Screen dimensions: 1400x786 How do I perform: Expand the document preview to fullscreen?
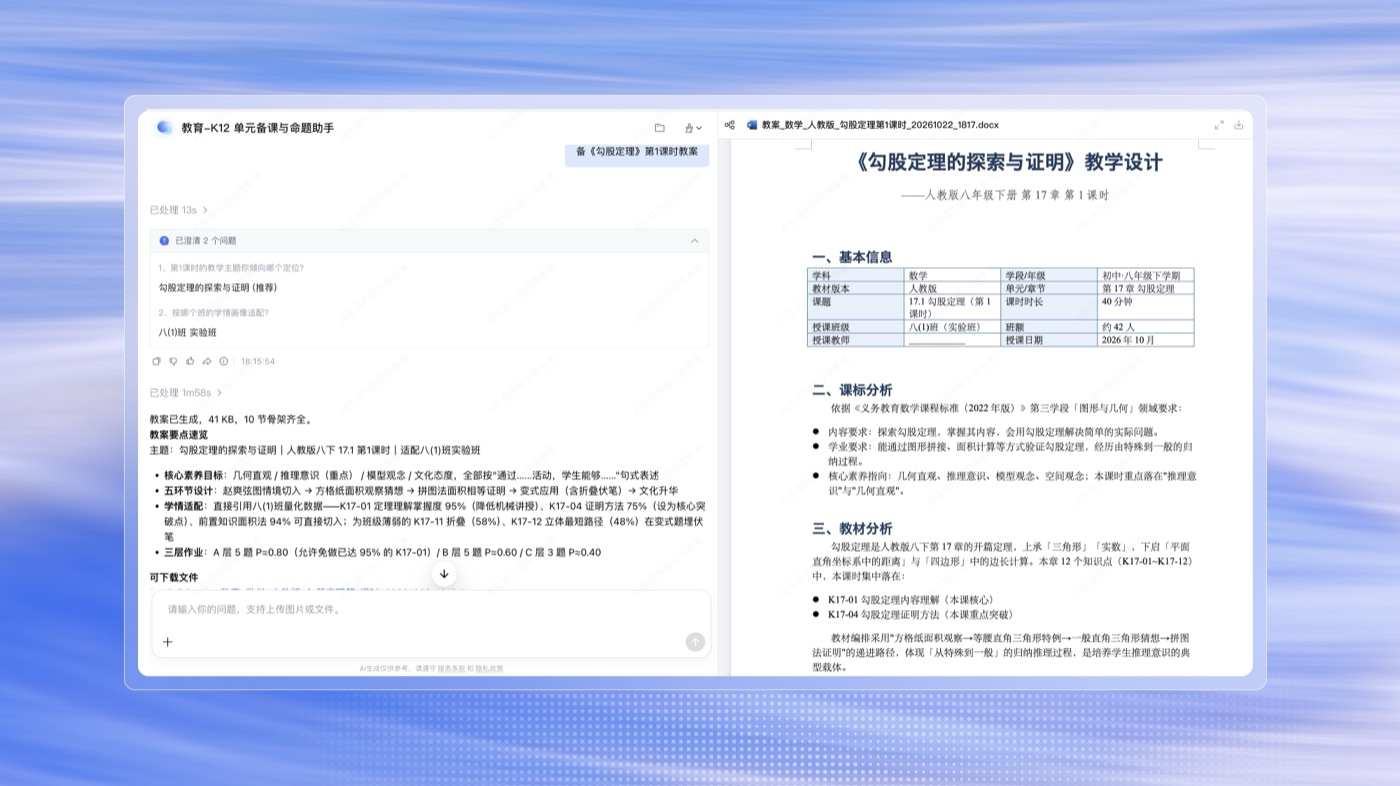1219,125
